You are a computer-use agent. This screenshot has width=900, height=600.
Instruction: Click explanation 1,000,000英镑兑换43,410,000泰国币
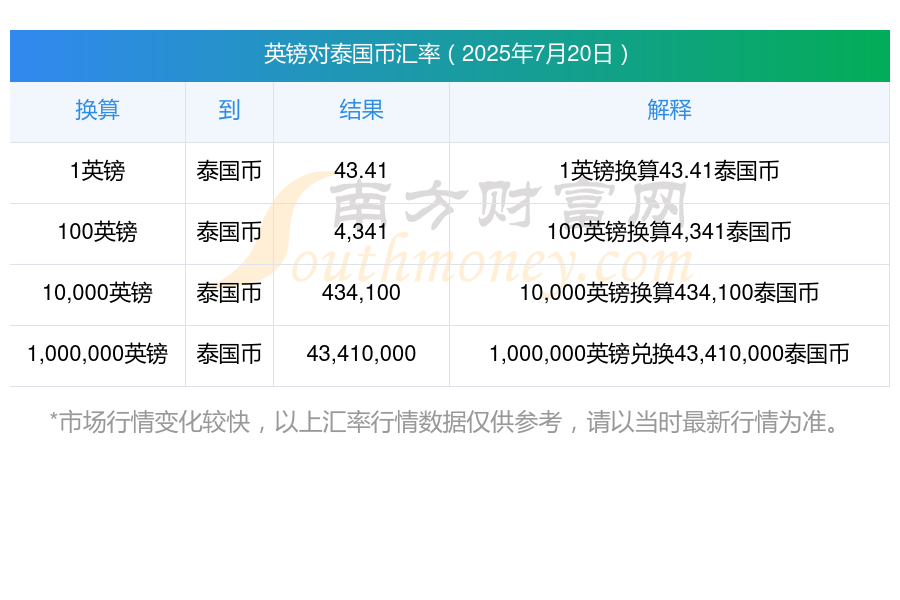click(x=669, y=354)
